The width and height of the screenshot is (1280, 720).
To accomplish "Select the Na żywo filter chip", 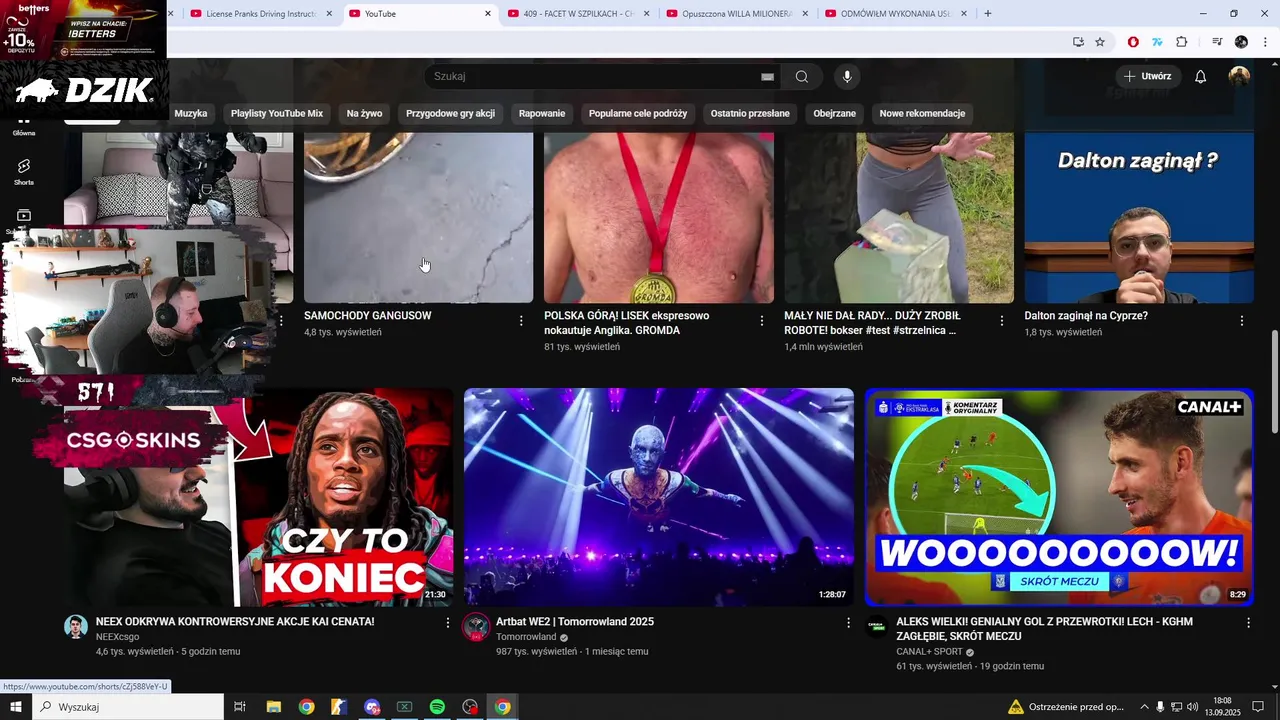I will click(x=364, y=113).
